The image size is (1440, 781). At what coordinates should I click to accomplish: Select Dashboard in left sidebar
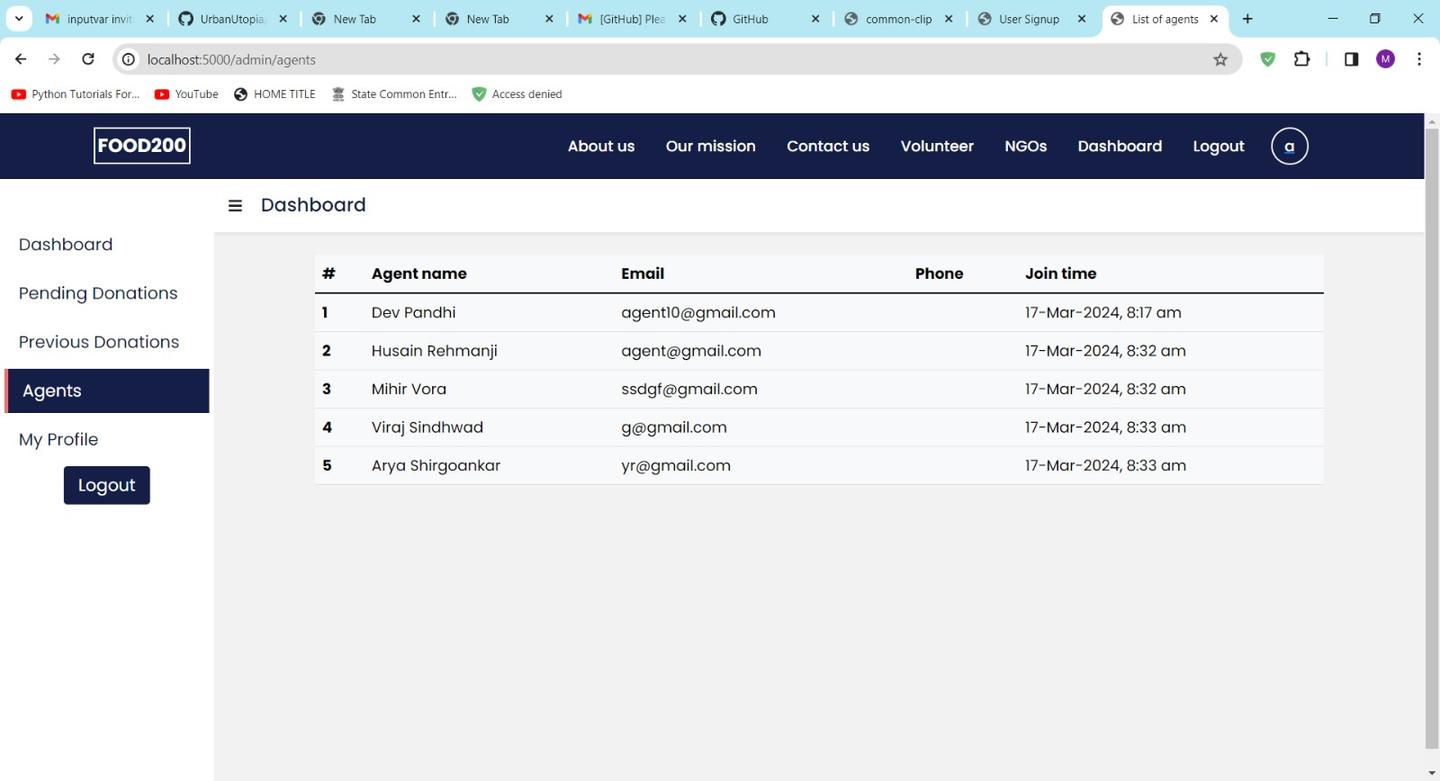tap(66, 244)
